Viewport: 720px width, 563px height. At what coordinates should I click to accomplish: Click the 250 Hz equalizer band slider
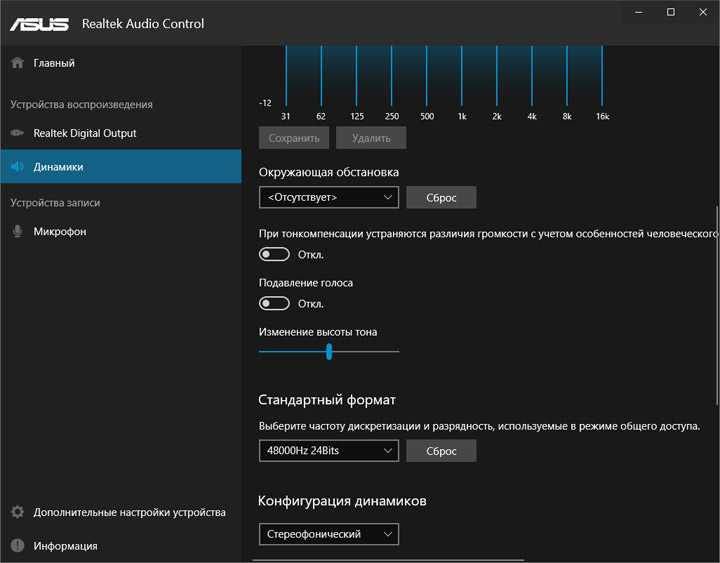coord(391,76)
